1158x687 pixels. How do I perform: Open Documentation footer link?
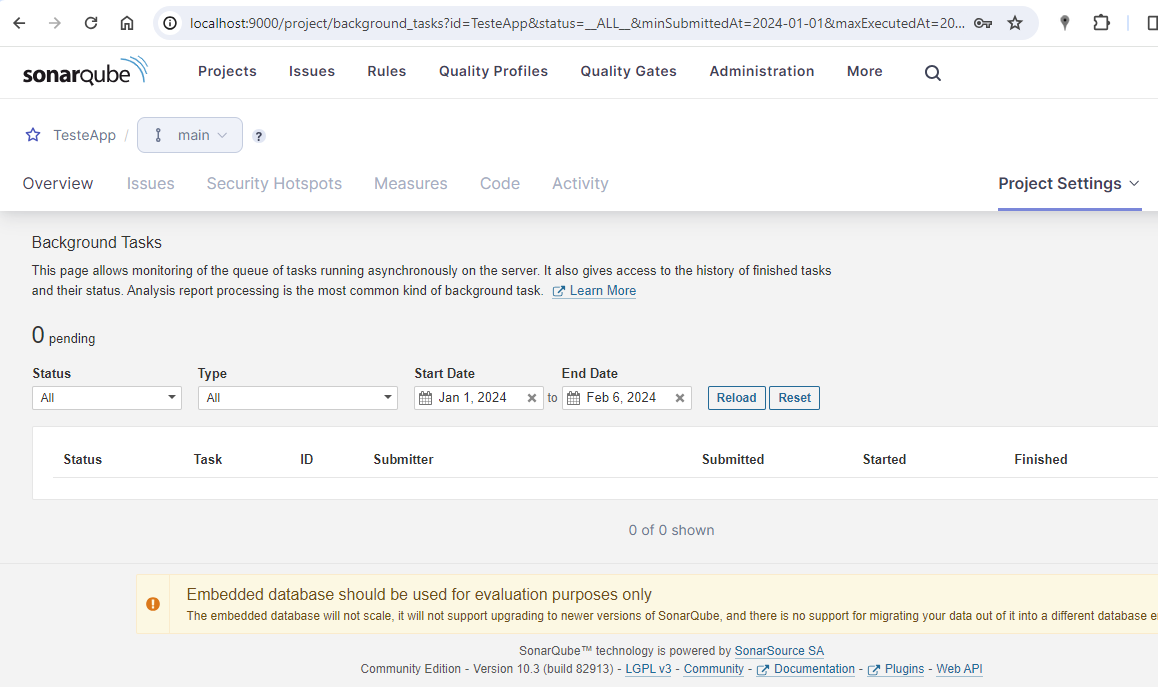pos(806,669)
